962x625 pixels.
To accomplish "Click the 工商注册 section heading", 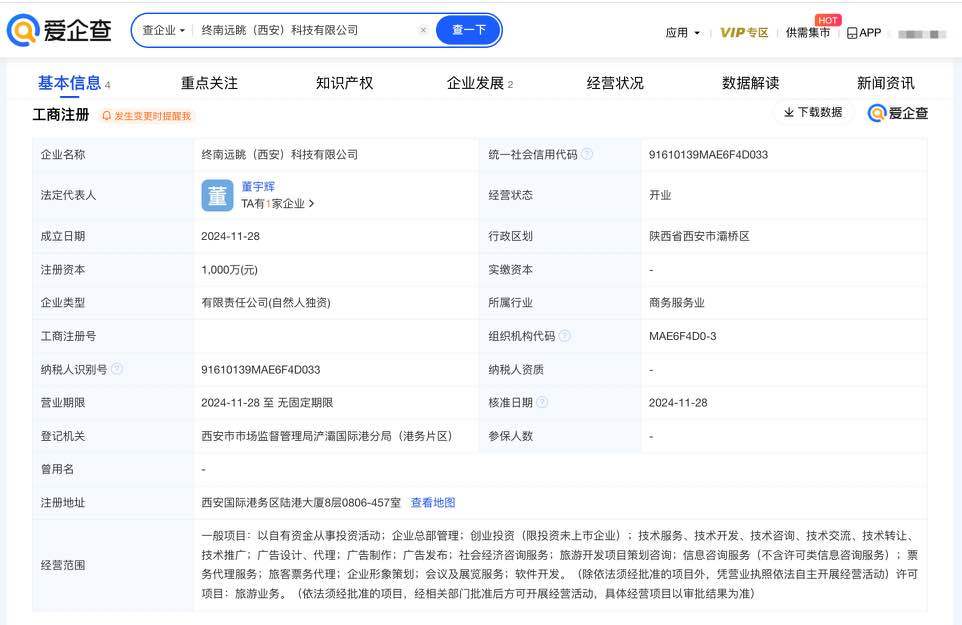I will pyautogui.click(x=61, y=115).
